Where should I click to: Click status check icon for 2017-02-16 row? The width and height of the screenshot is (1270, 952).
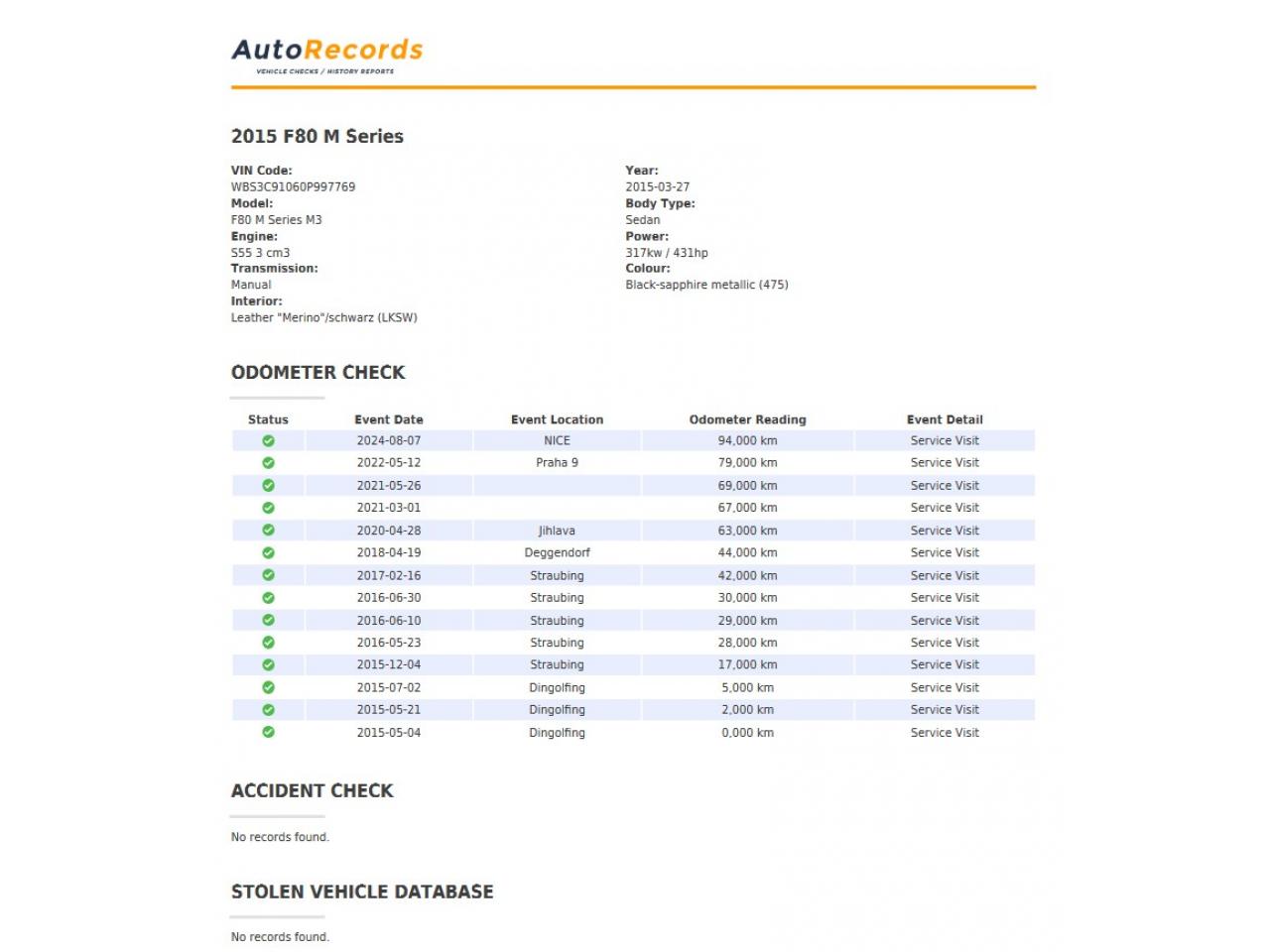[x=268, y=575]
